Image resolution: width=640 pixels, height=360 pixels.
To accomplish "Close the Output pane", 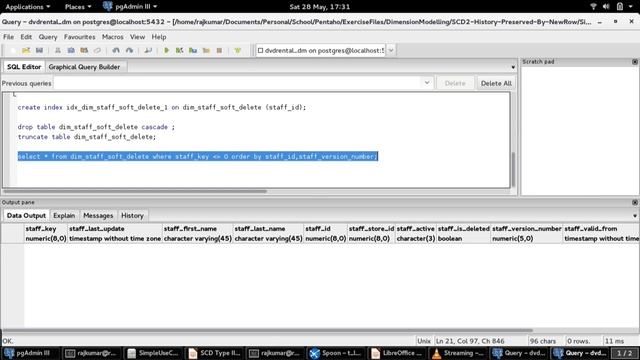I will click(635, 202).
